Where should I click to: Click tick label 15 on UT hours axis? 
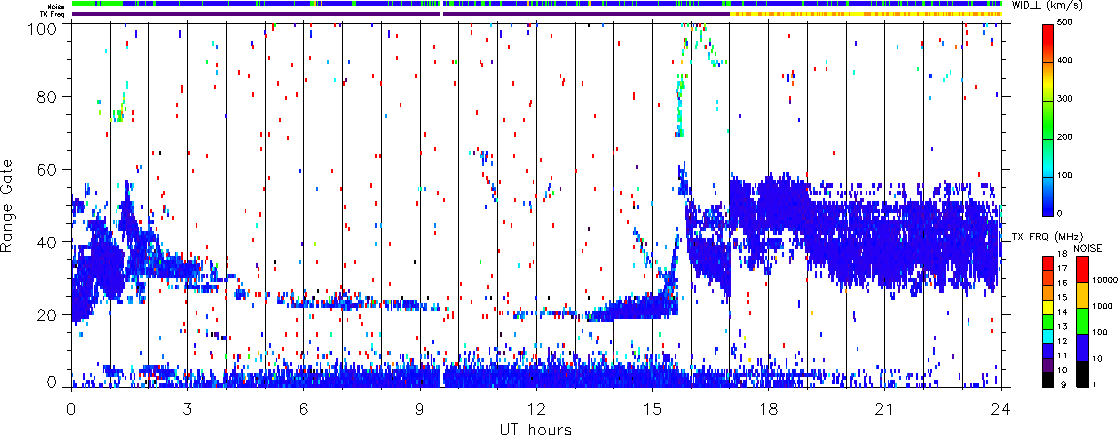652,409
